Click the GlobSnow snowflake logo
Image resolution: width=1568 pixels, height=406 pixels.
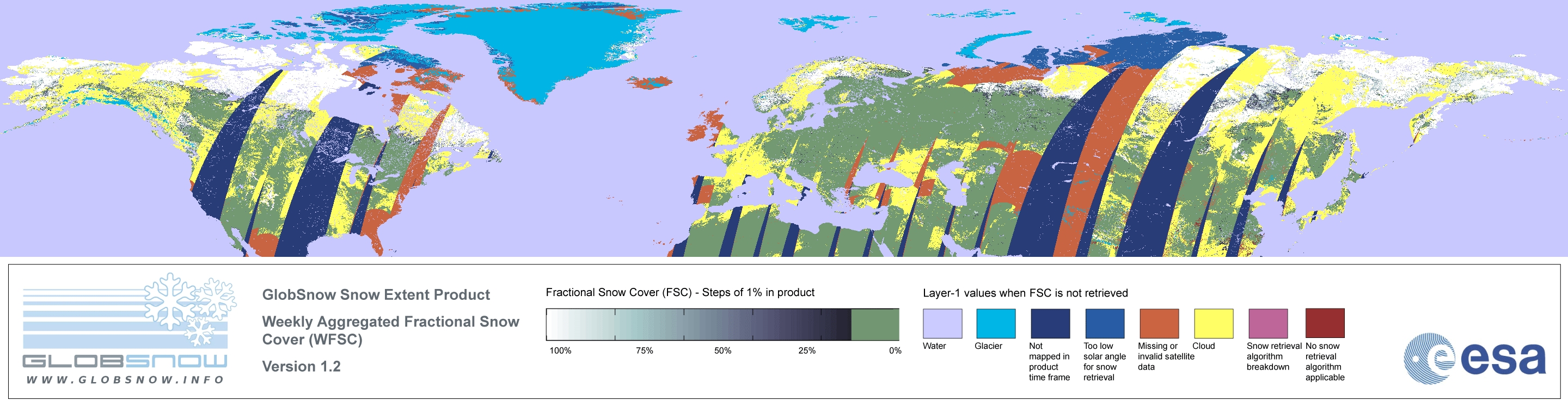tap(190, 309)
